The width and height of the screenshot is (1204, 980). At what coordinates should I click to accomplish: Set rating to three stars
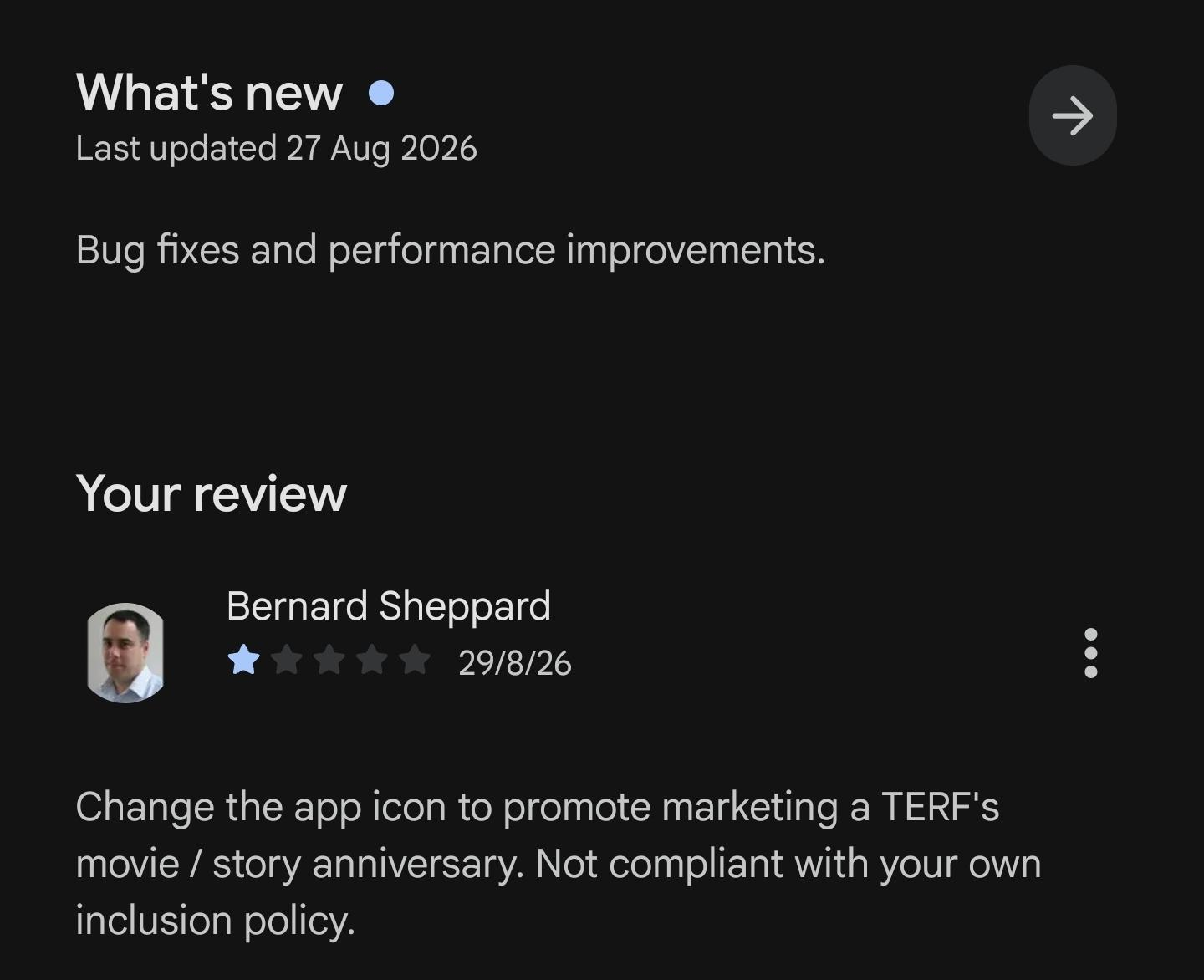[329, 661]
